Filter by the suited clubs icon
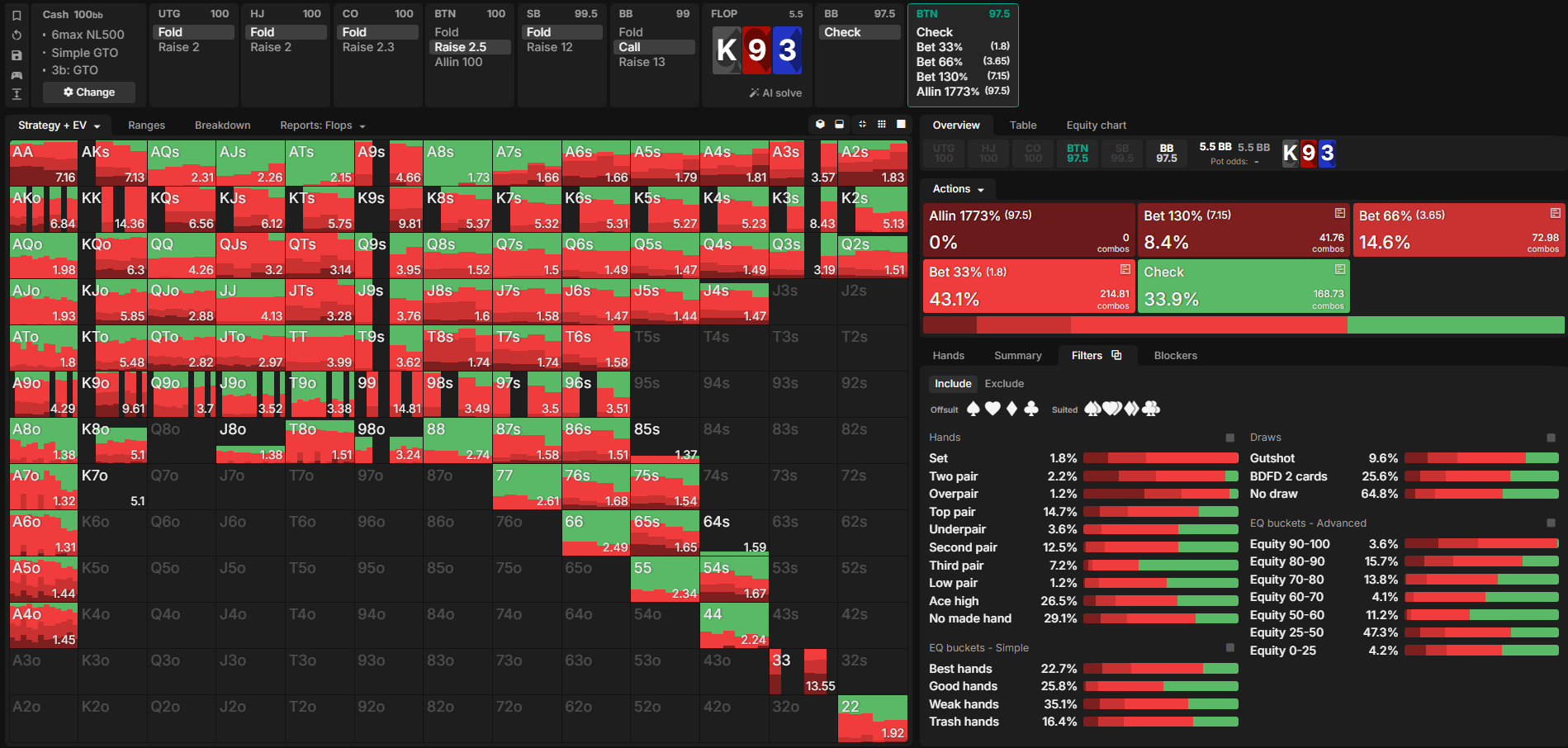The image size is (1568, 748). point(1151,409)
